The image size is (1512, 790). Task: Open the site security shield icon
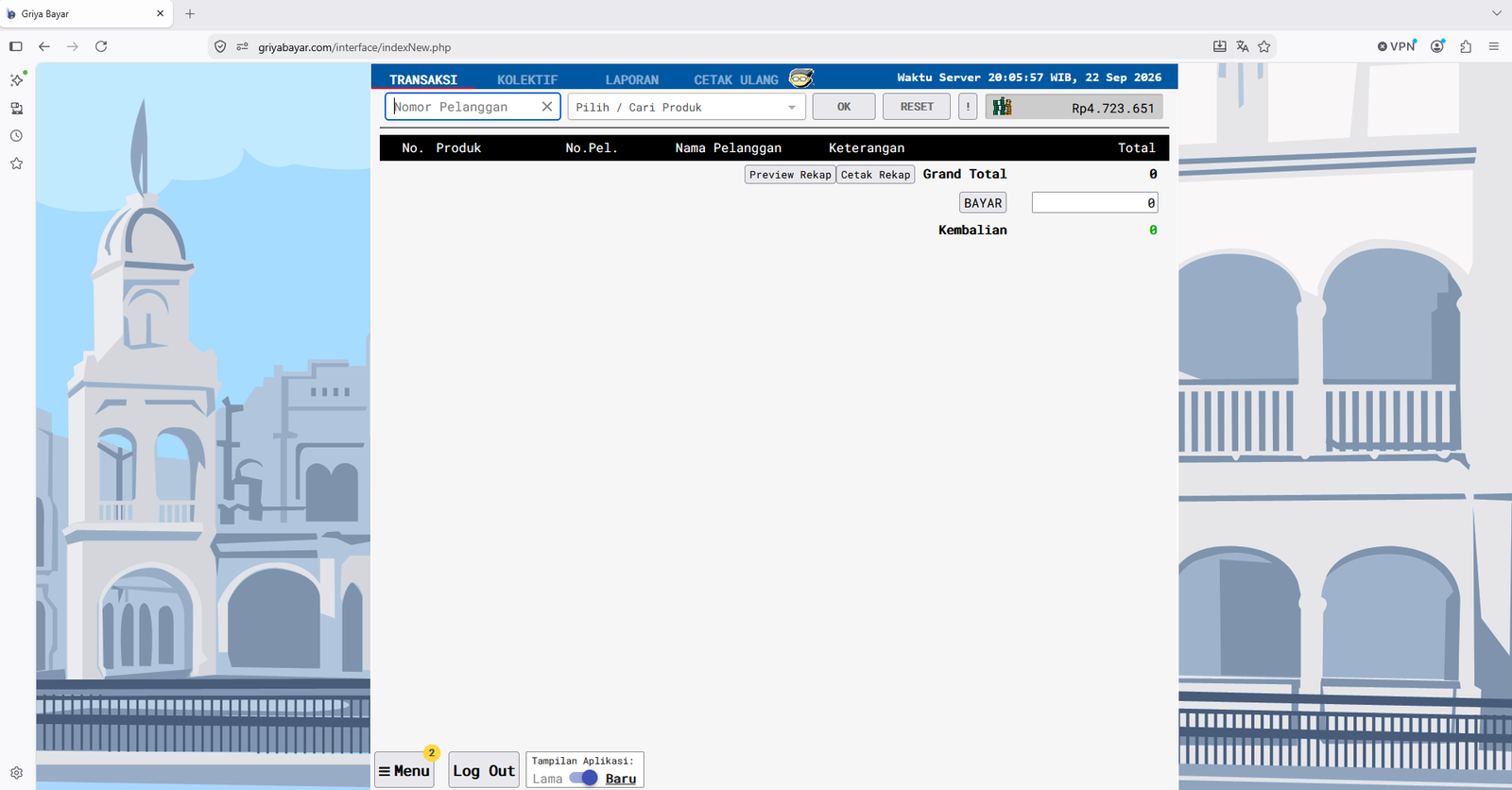[x=220, y=46]
